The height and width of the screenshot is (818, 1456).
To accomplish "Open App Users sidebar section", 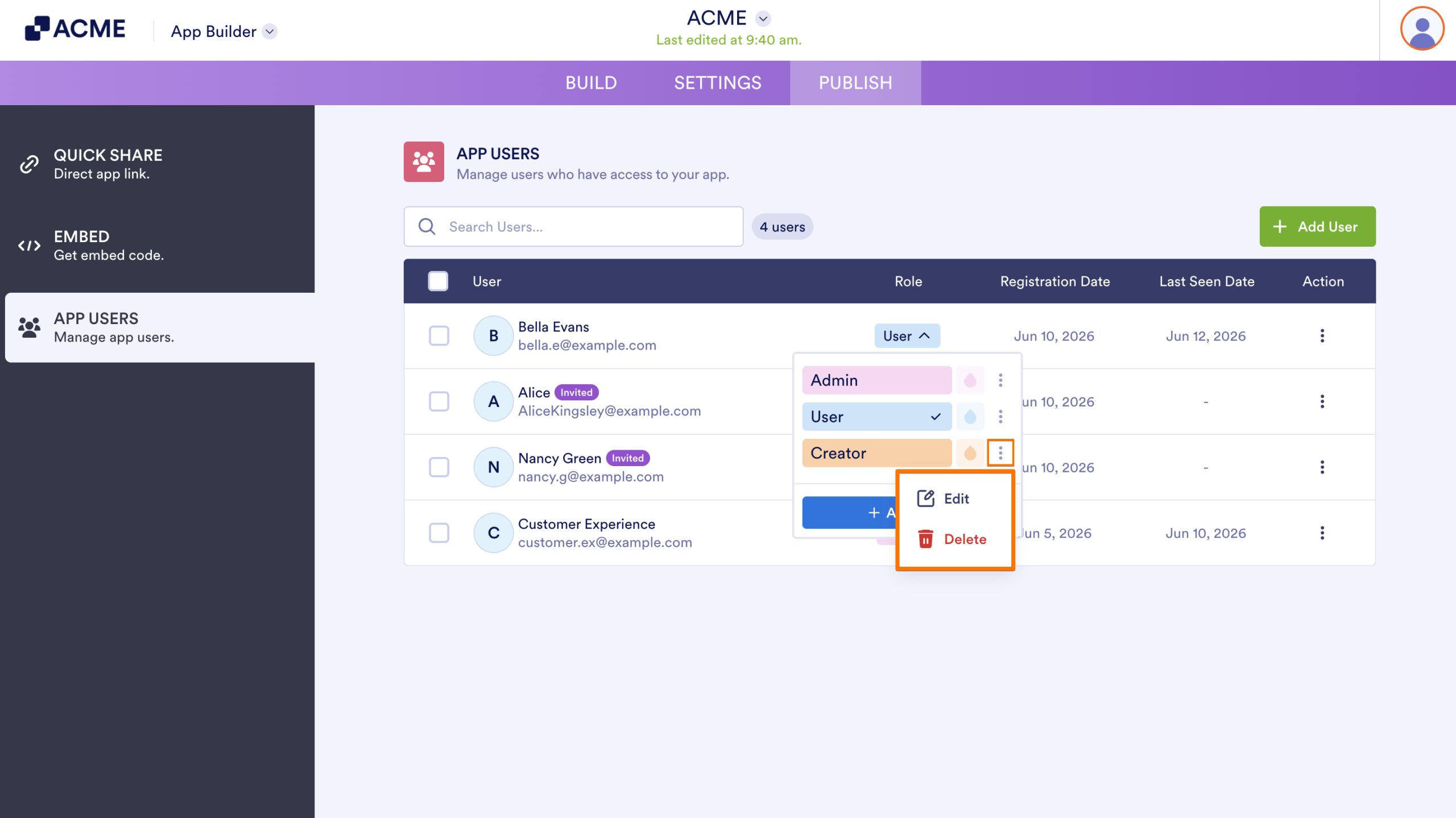I will 160,327.
